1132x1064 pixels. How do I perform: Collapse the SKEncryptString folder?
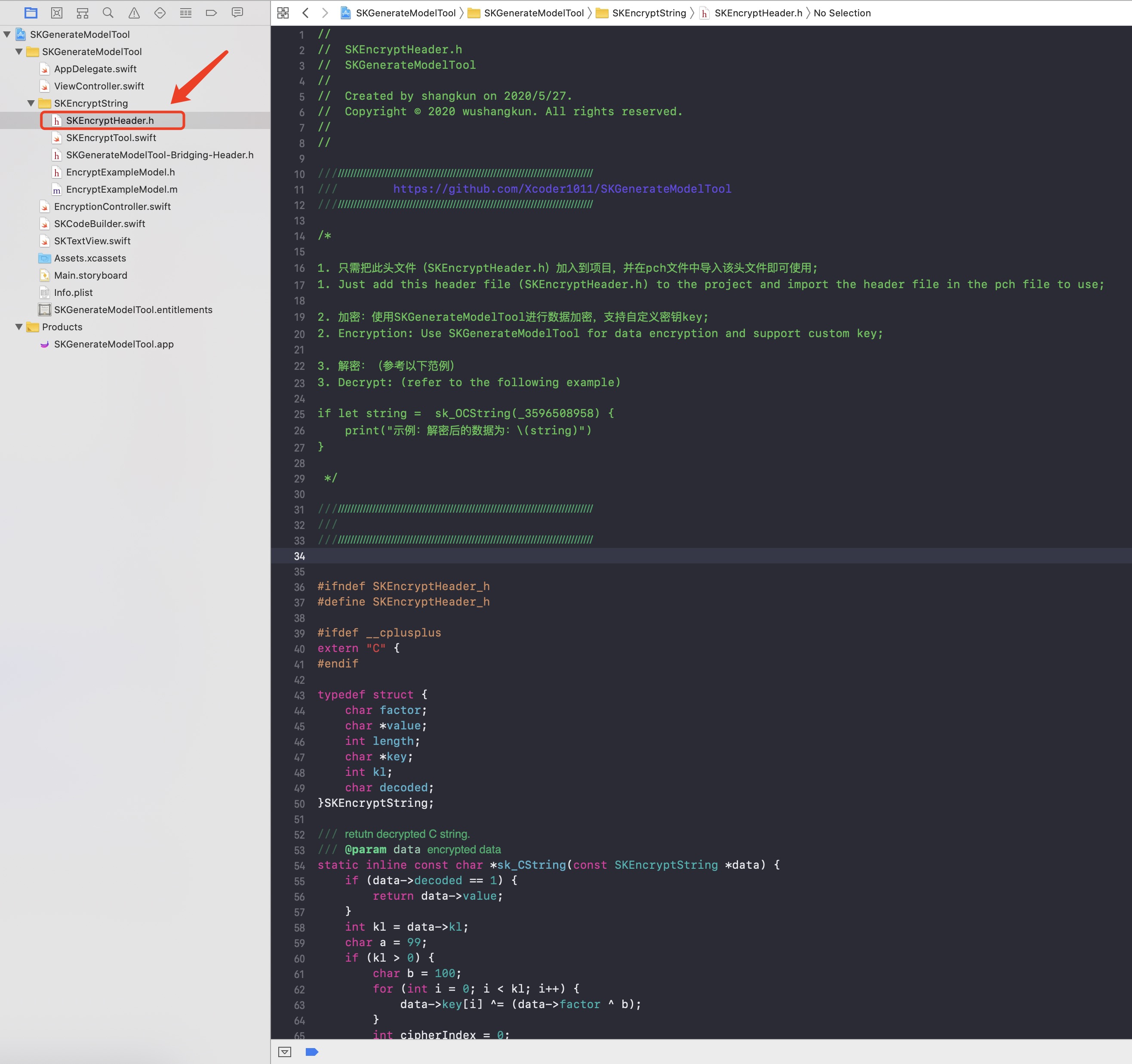click(31, 103)
